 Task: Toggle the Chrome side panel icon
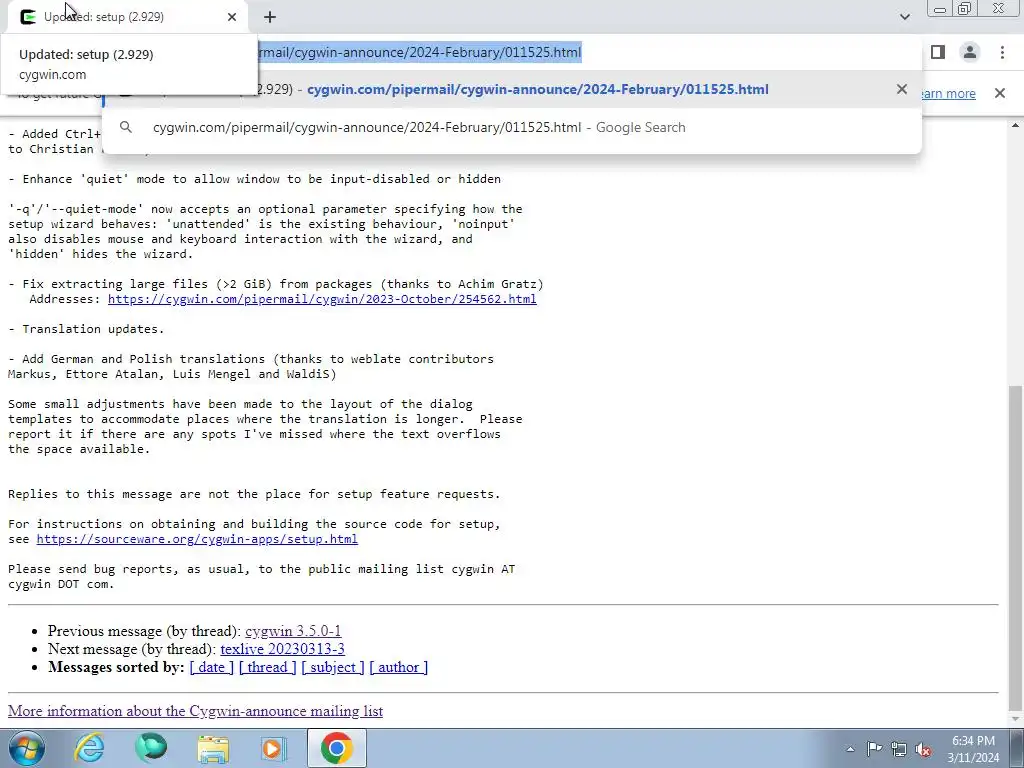938,52
